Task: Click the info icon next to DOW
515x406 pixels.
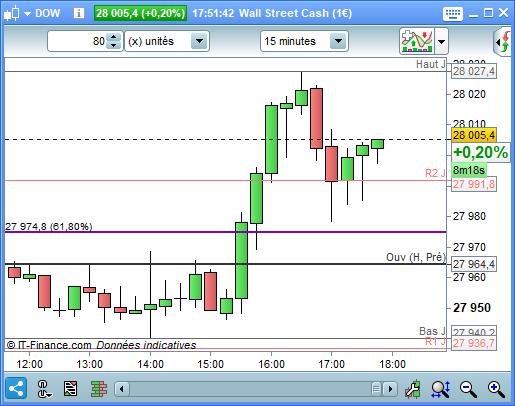Action: [79, 13]
